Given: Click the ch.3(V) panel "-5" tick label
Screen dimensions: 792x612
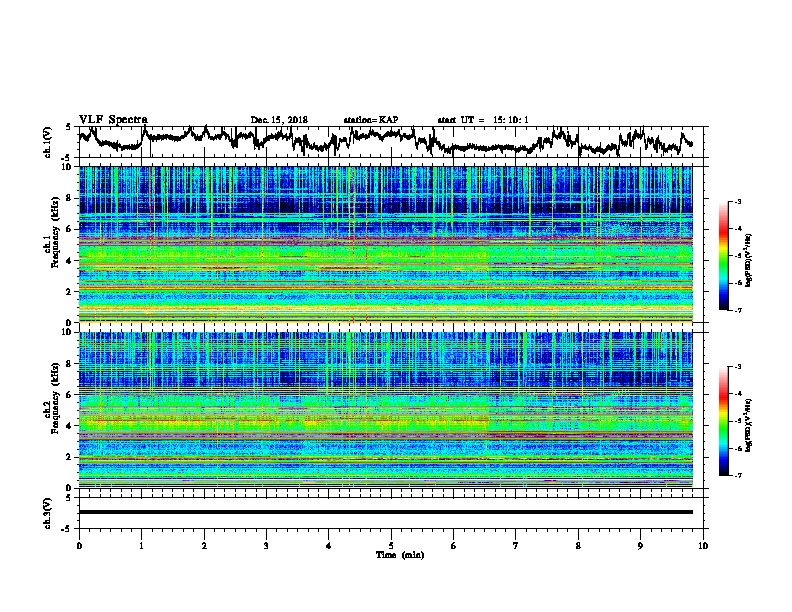Looking at the screenshot, I should 67,529.
